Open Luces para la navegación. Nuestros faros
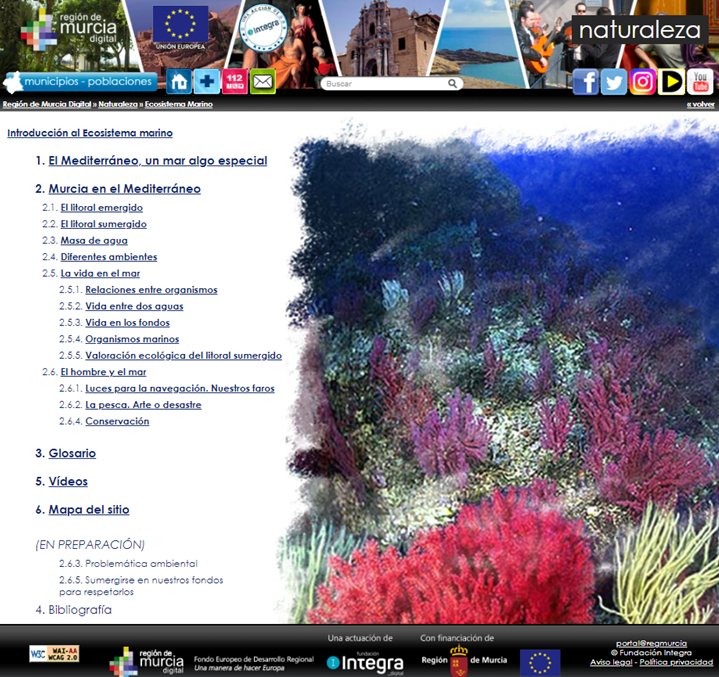The height and width of the screenshot is (677, 719). click(180, 388)
